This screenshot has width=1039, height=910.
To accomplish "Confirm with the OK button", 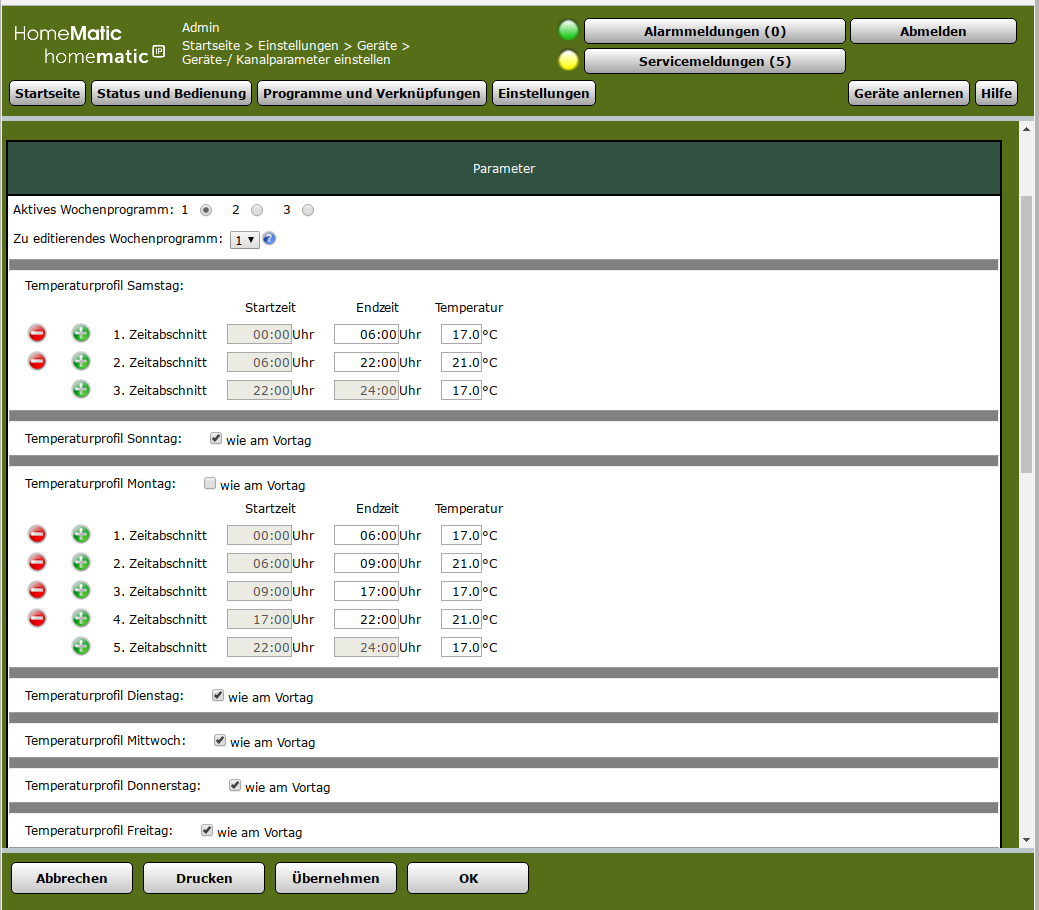I will tap(468, 878).
